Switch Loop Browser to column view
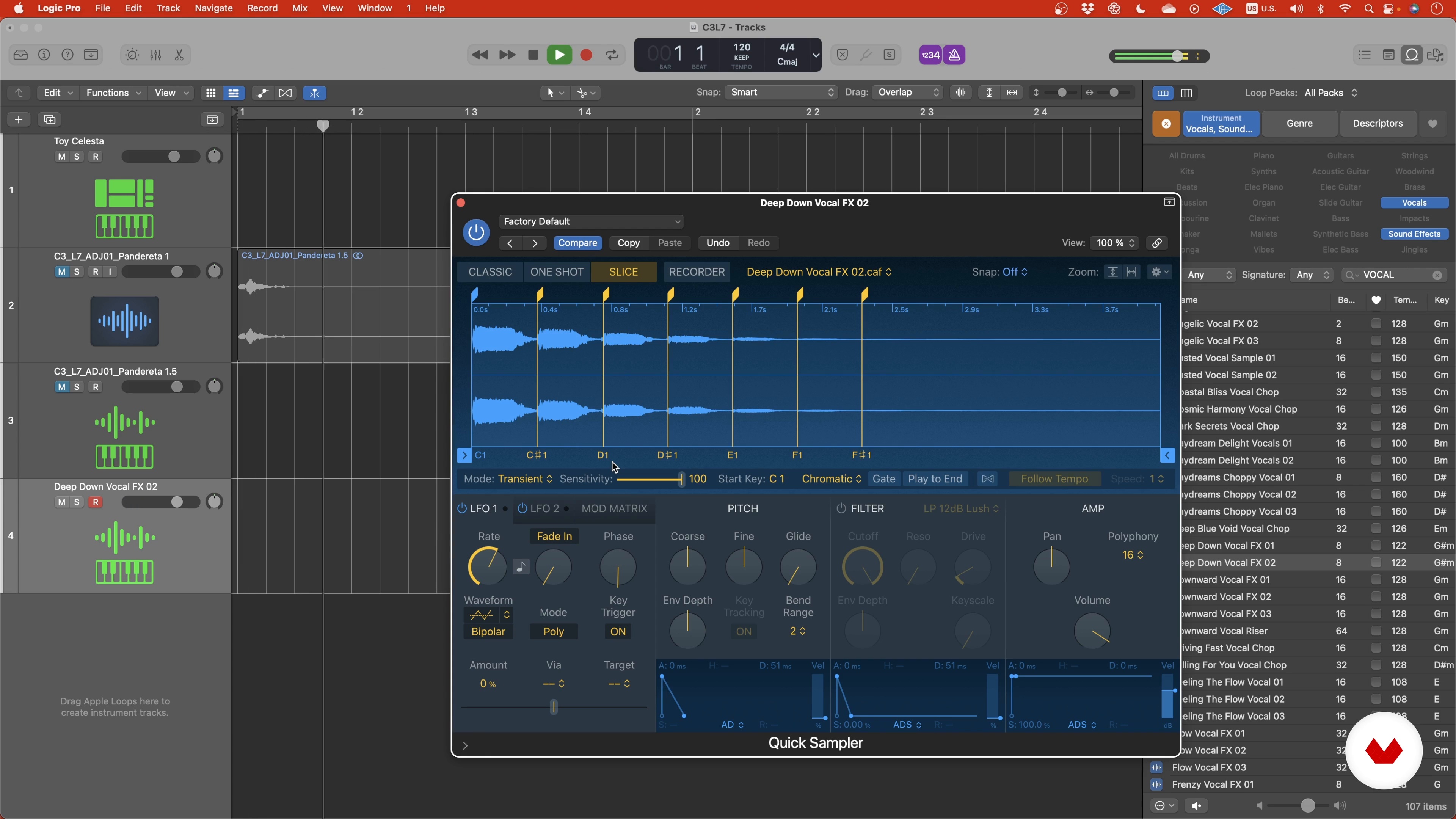The image size is (1456, 819). pos(1186,93)
